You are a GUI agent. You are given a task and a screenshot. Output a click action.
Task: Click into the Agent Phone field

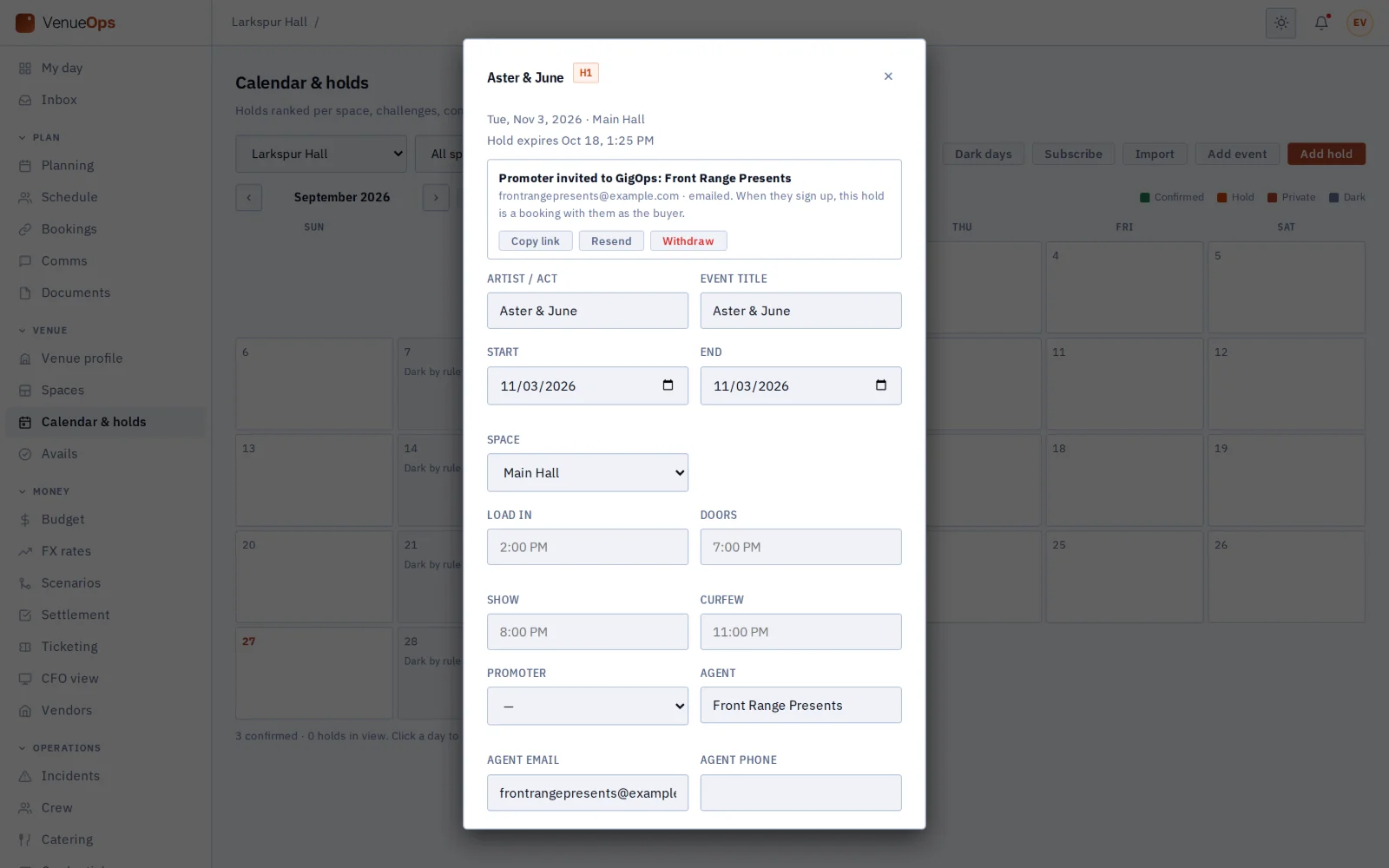click(x=800, y=792)
